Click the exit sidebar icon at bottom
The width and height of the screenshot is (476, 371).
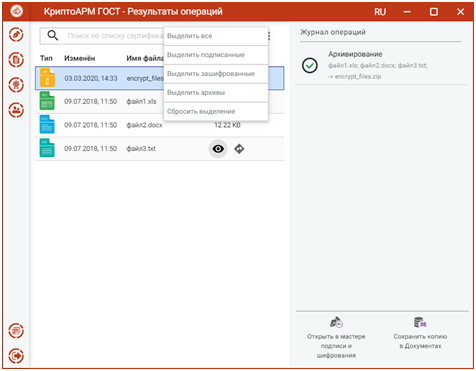16,356
